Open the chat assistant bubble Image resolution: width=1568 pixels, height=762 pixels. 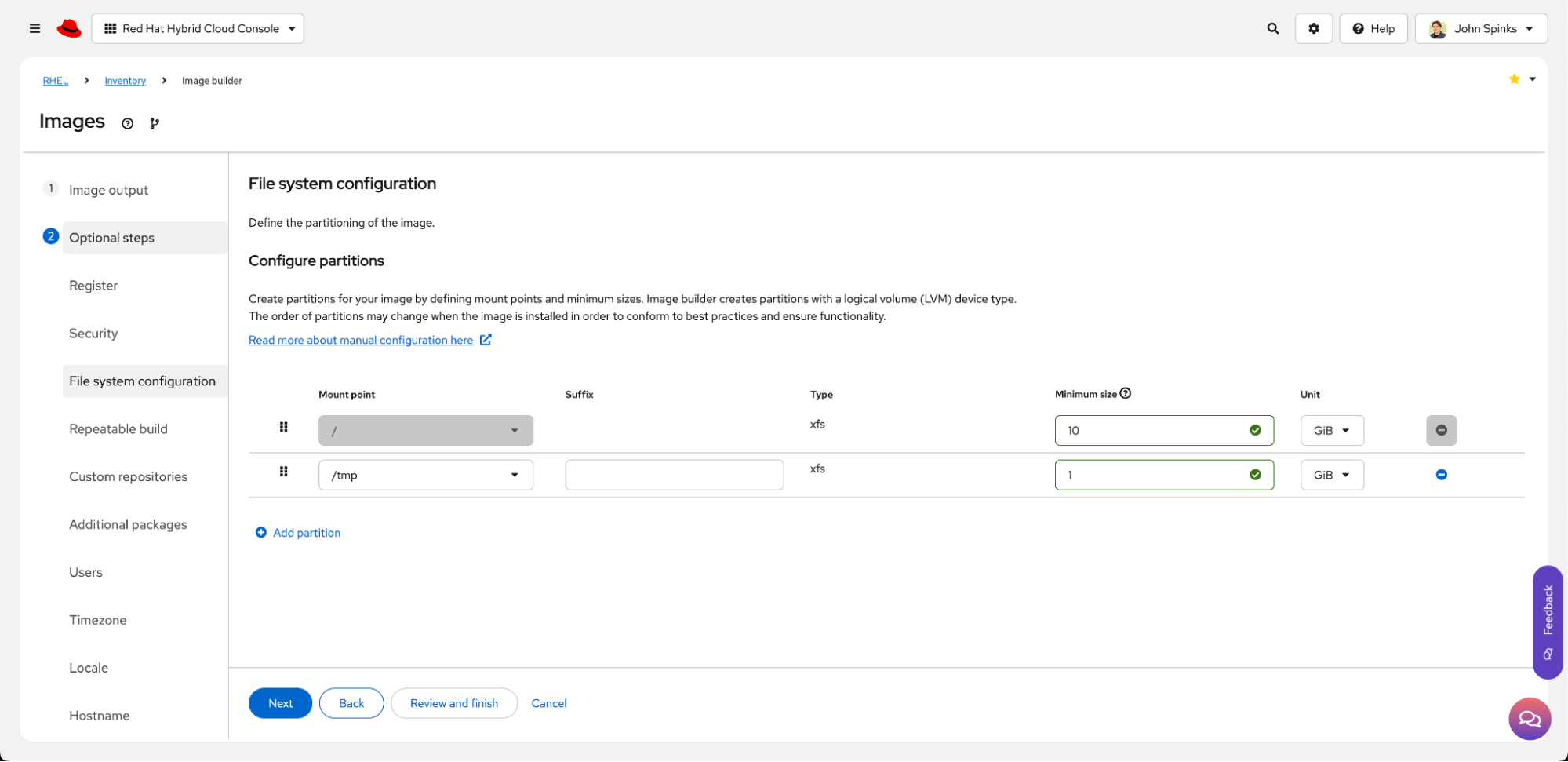pyautogui.click(x=1529, y=718)
